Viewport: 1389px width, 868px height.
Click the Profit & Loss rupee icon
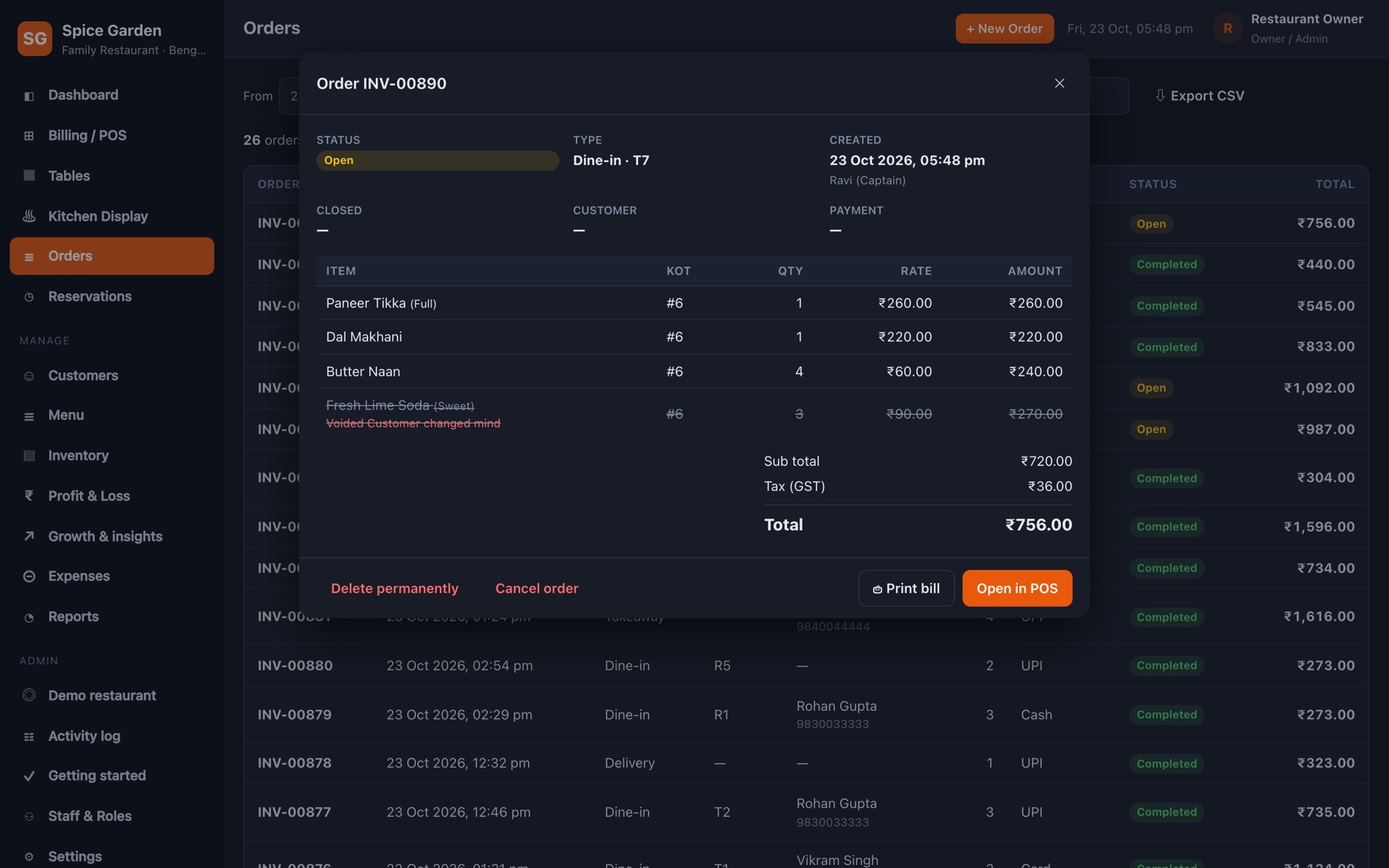pyautogui.click(x=29, y=496)
